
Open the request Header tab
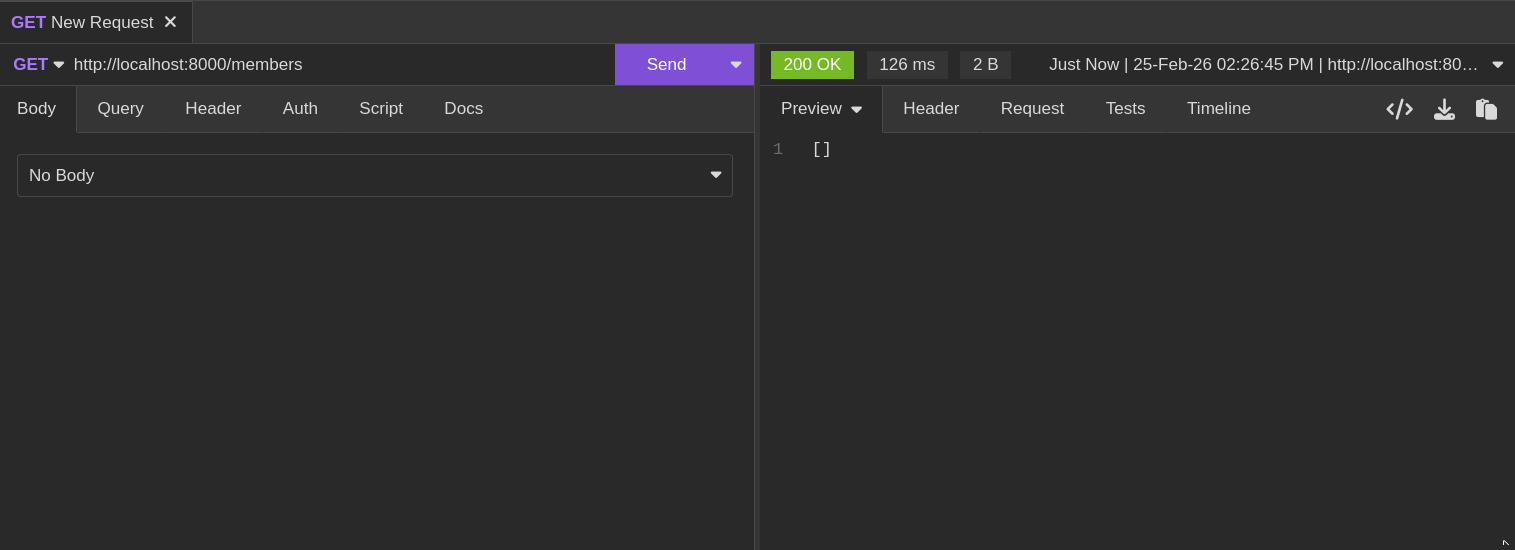coord(213,109)
